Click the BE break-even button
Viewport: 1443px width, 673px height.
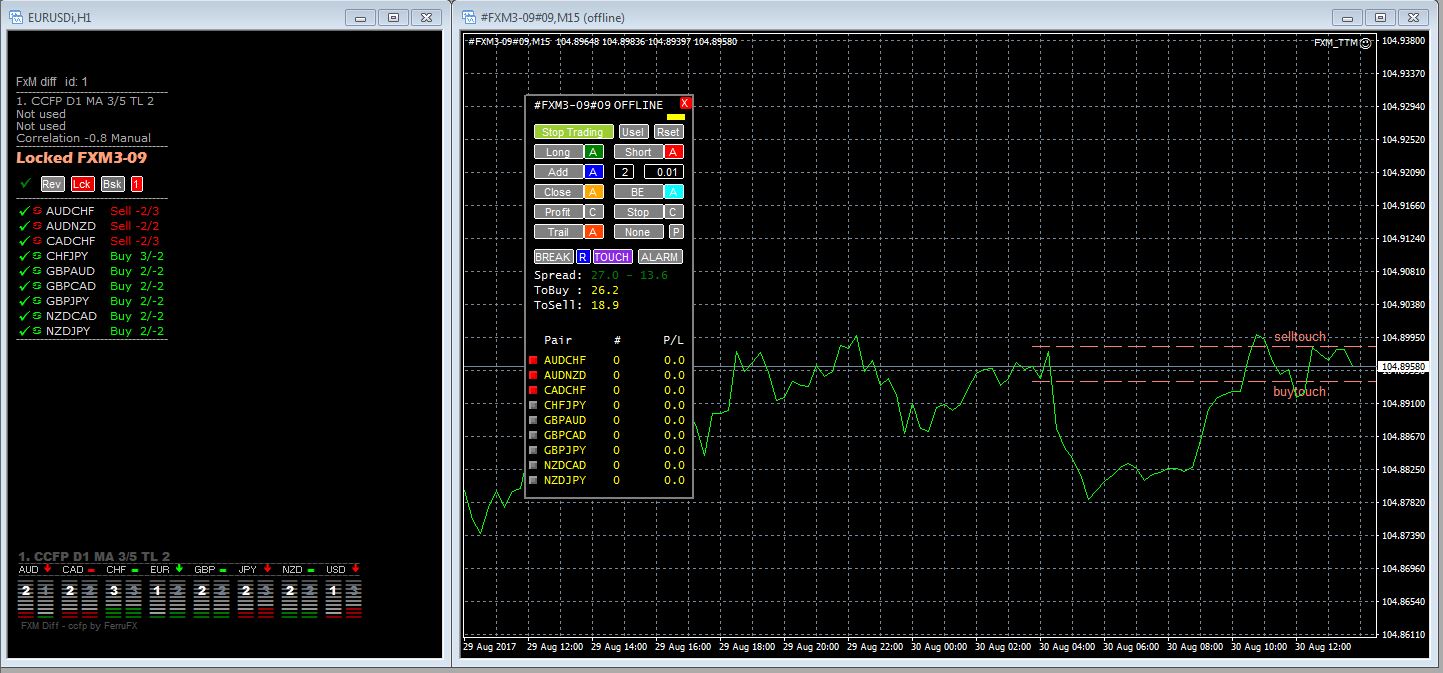pyautogui.click(x=639, y=192)
